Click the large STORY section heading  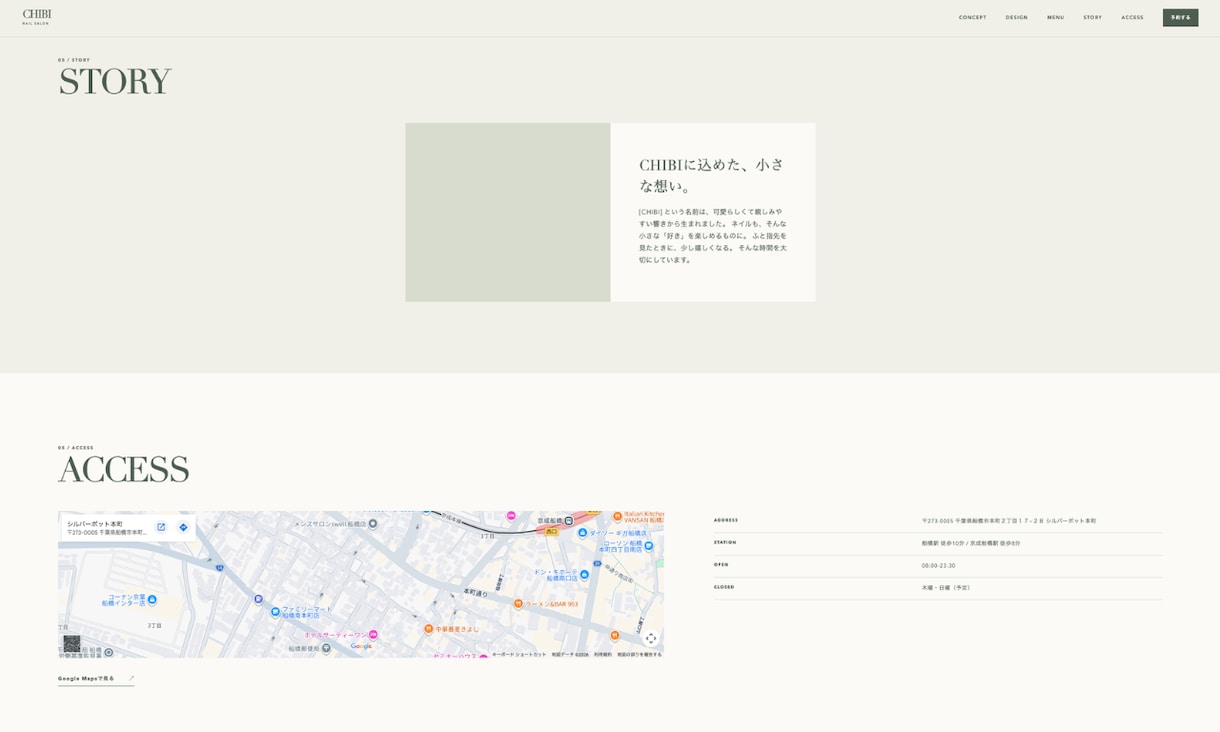115,82
